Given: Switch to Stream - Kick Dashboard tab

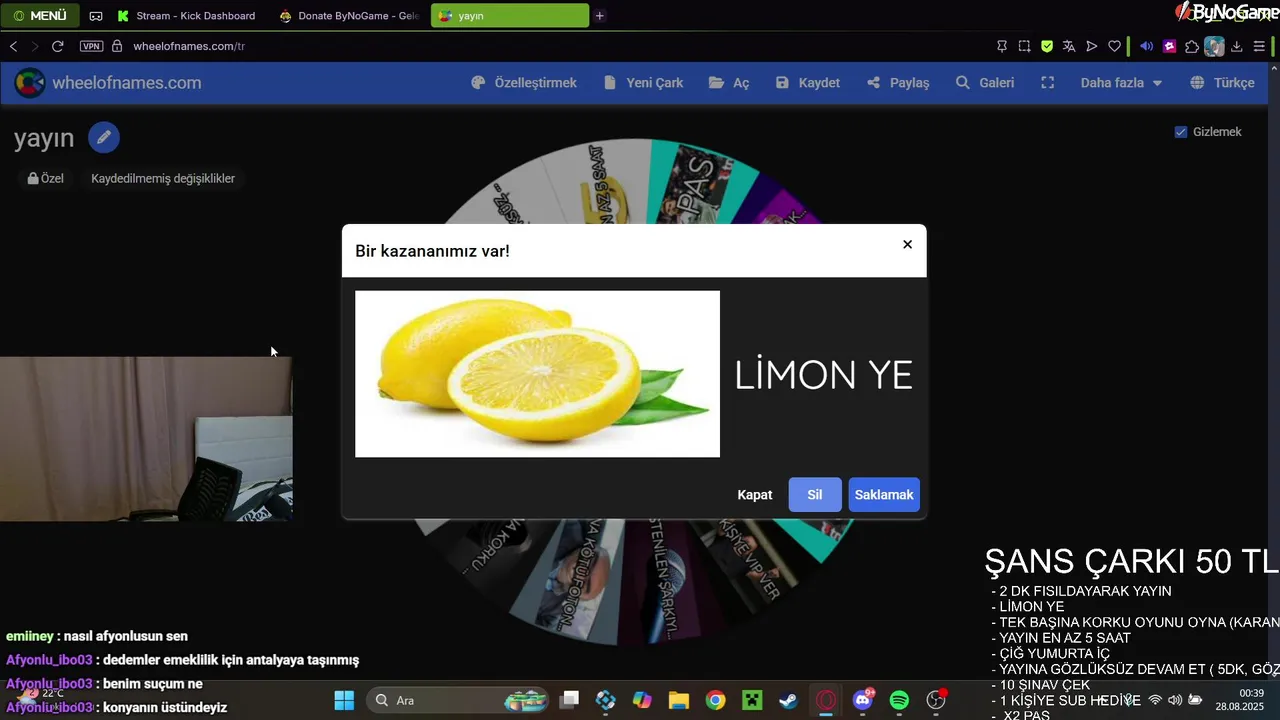Looking at the screenshot, I should pyautogui.click(x=186, y=16).
